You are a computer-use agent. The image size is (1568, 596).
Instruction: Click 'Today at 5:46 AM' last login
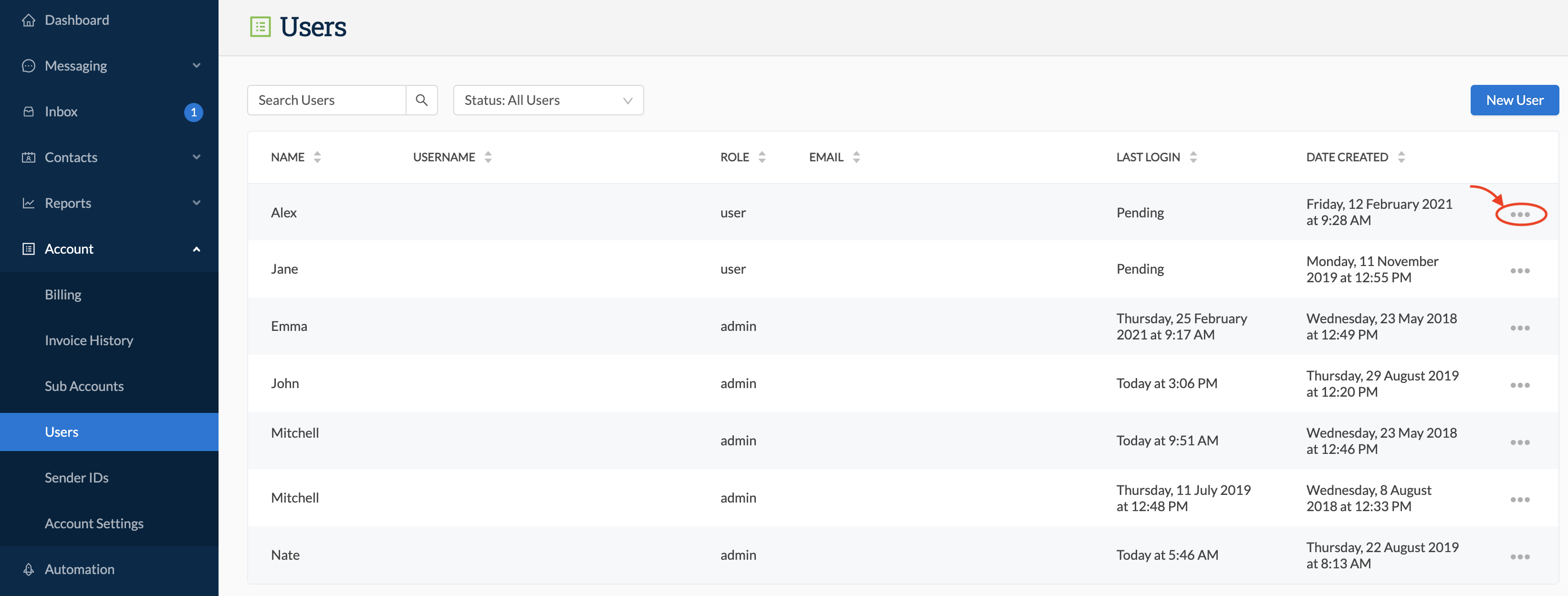pos(1168,555)
